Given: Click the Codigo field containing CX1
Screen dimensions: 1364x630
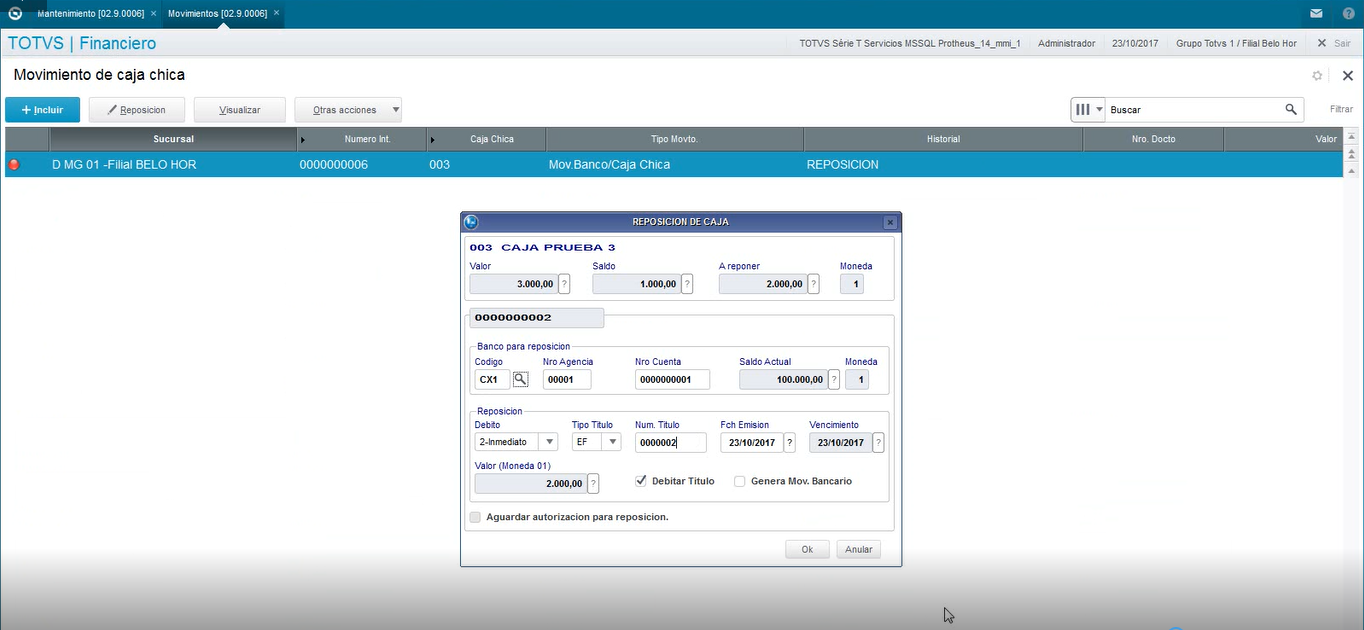Looking at the screenshot, I should pos(492,380).
